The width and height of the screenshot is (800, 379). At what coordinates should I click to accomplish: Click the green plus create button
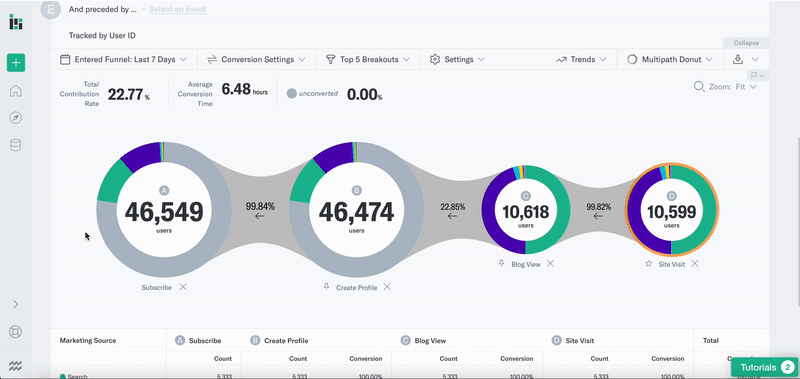pos(16,63)
